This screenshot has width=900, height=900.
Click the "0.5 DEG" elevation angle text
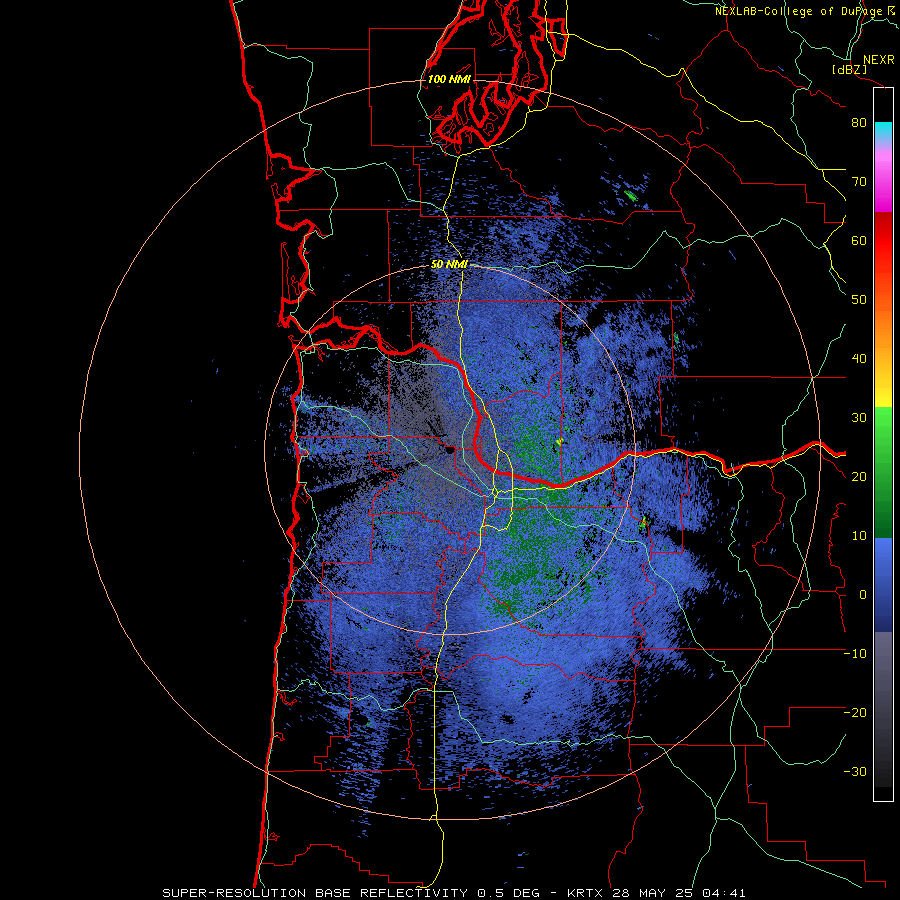(509, 893)
